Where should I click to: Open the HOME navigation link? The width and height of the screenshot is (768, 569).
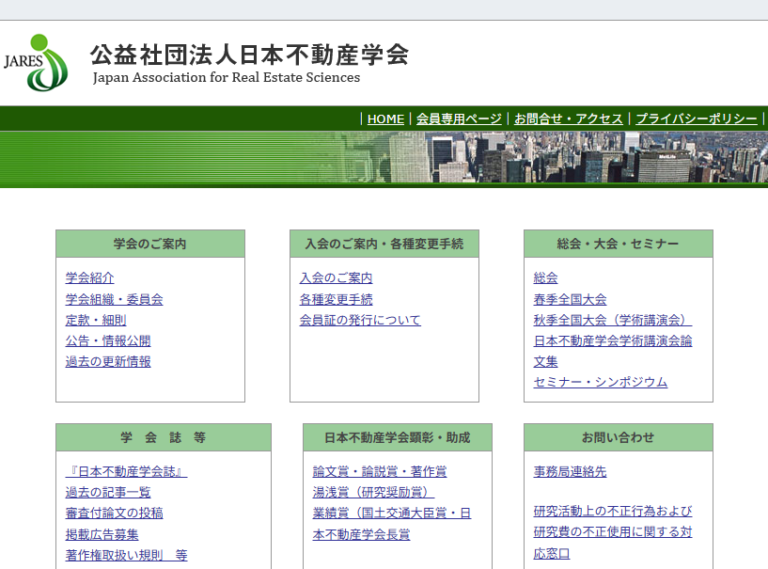385,119
